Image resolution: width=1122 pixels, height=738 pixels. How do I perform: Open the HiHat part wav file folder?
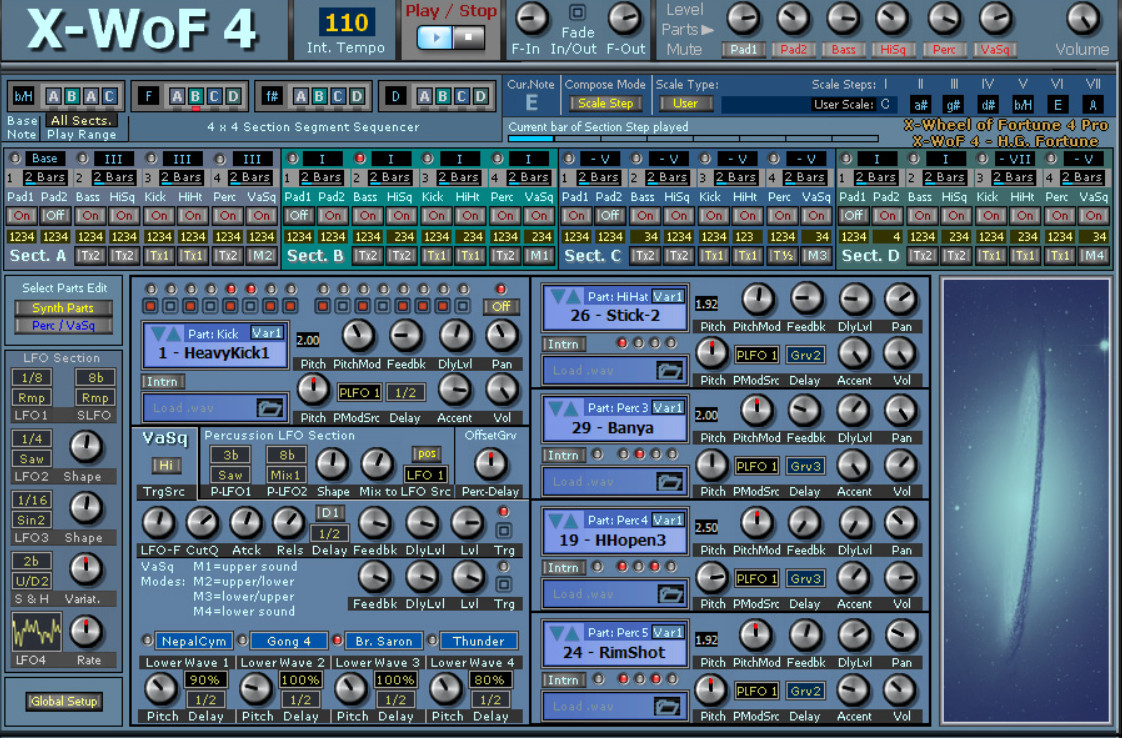670,371
